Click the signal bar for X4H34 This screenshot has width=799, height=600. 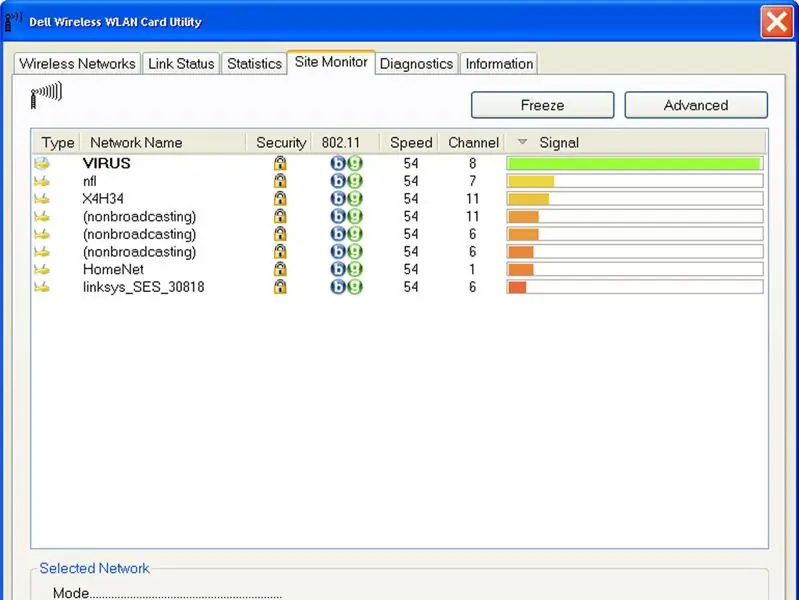pos(528,199)
